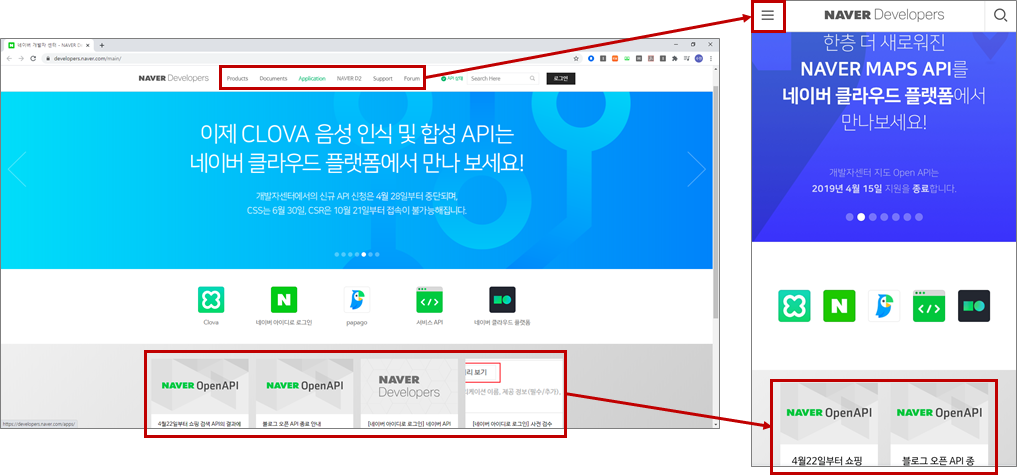Open the Chrome extensions puzzle icon
1017x475 pixels.
(675, 58)
